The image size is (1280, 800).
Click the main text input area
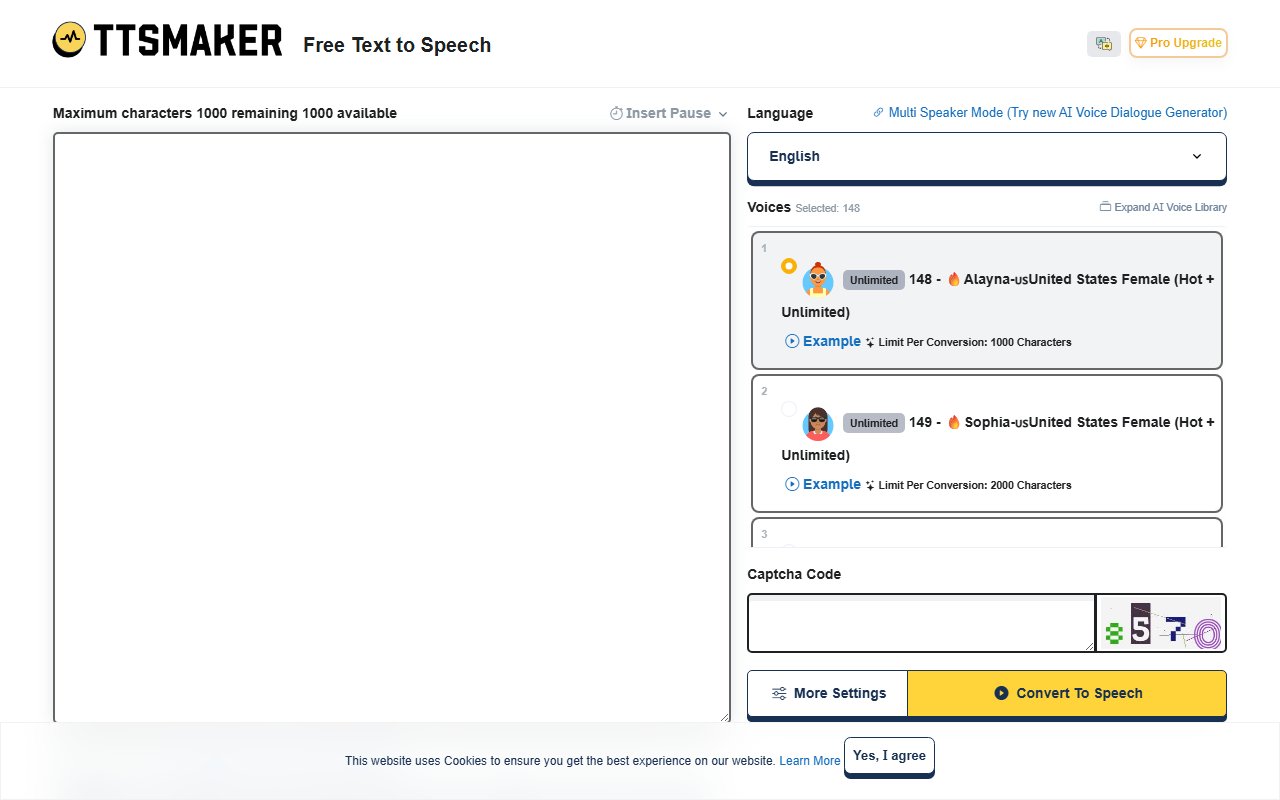(x=392, y=427)
